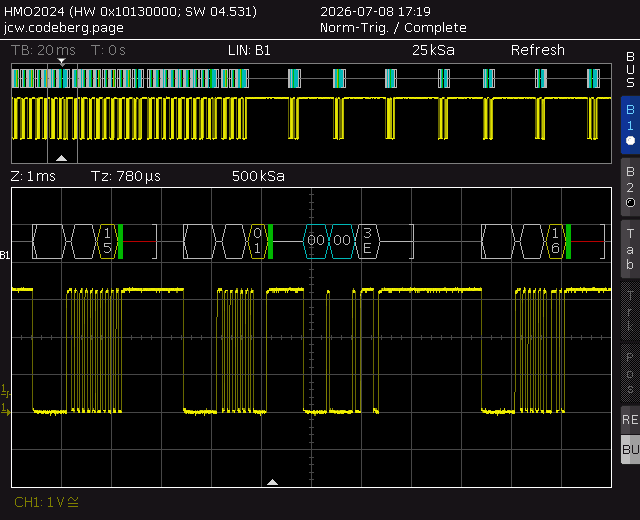Click the T: 0 s trigger time readout
Image resolution: width=640 pixels, height=520 pixels.
pos(108,50)
